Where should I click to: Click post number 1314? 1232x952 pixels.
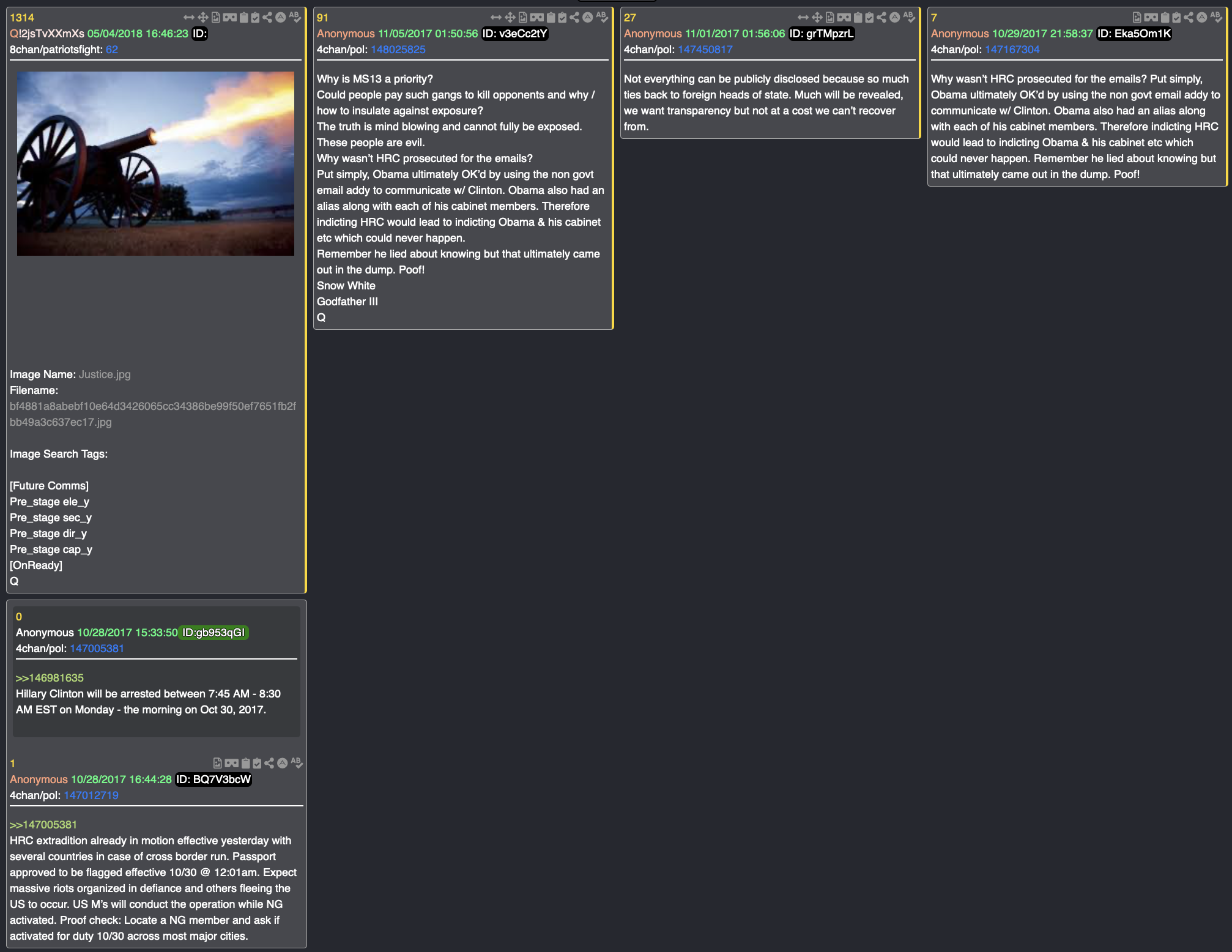point(22,18)
